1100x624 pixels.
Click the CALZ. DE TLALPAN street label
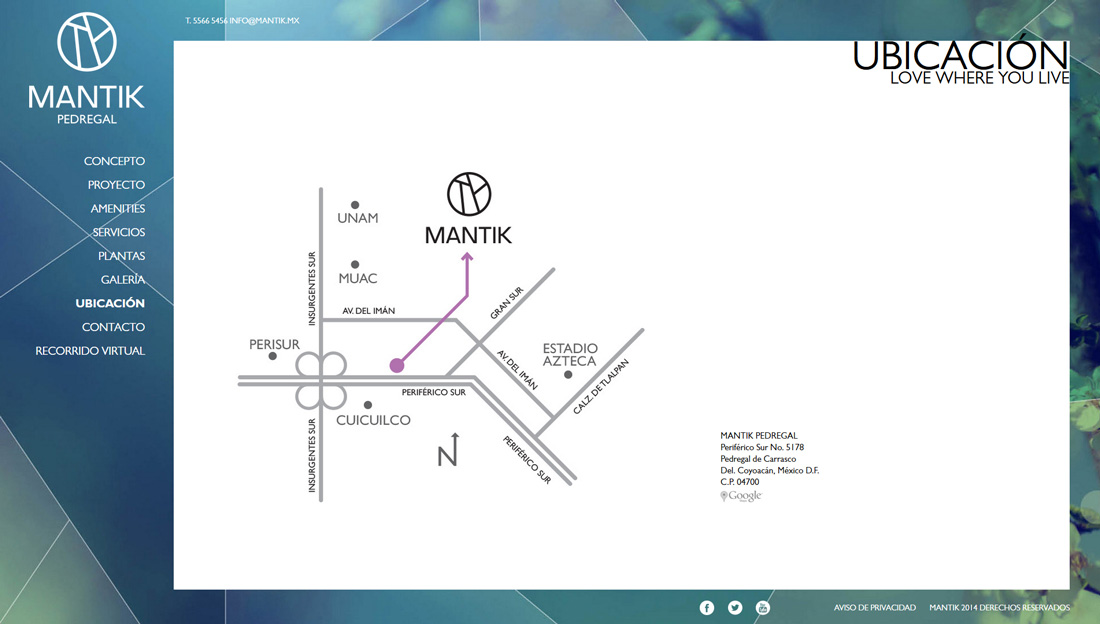click(x=601, y=387)
